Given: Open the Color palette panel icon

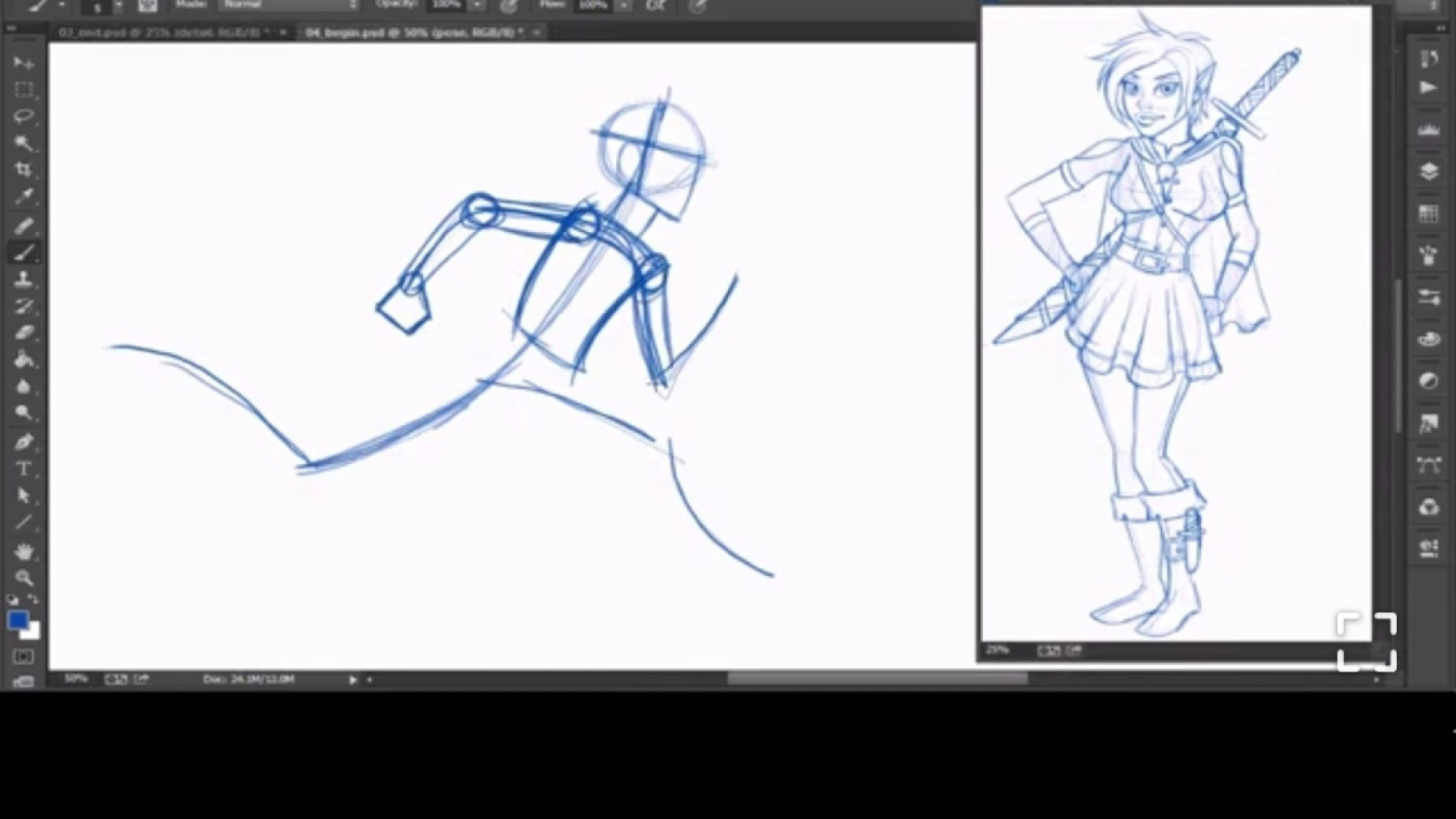Looking at the screenshot, I should pos(1429,339).
